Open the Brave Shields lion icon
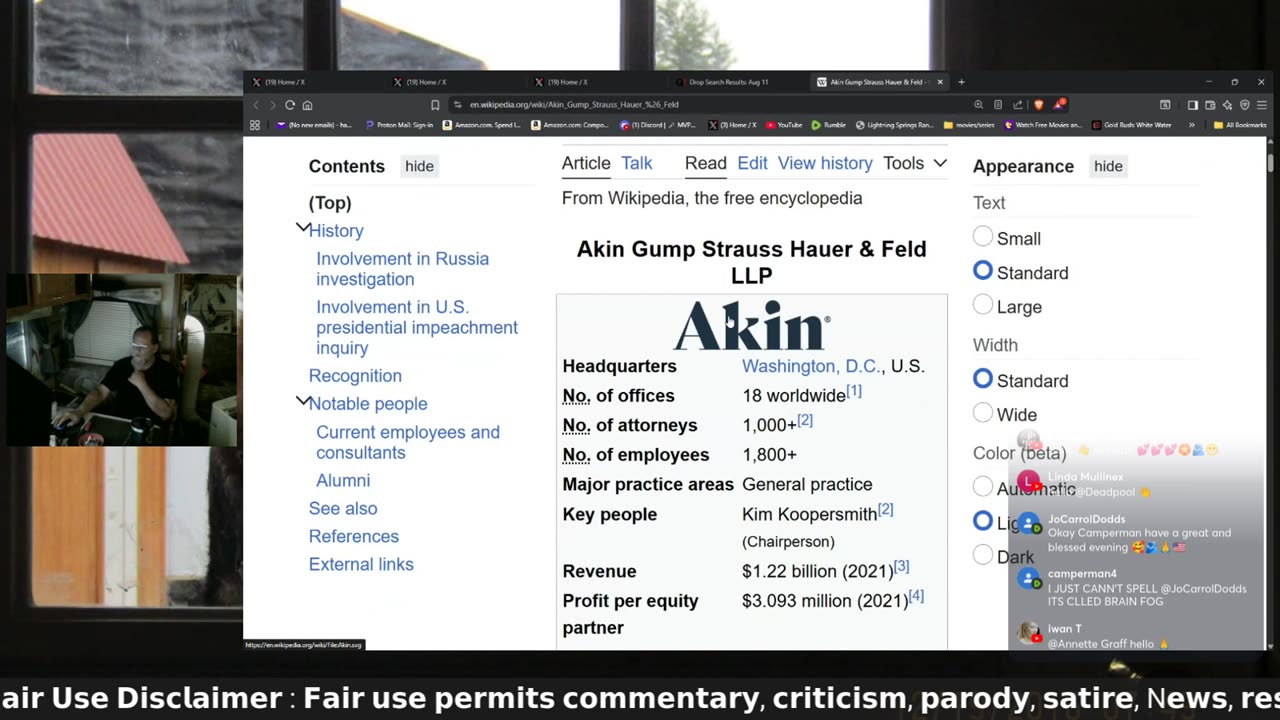 click(x=1039, y=105)
